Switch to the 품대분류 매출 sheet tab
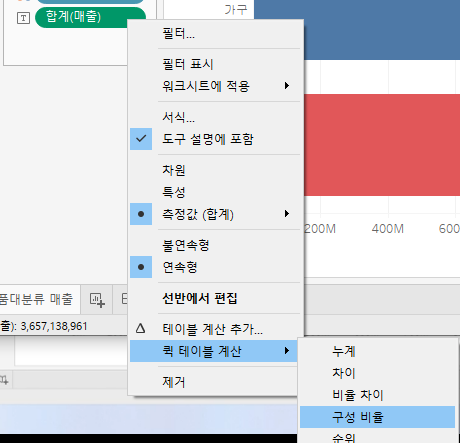 tap(37, 299)
